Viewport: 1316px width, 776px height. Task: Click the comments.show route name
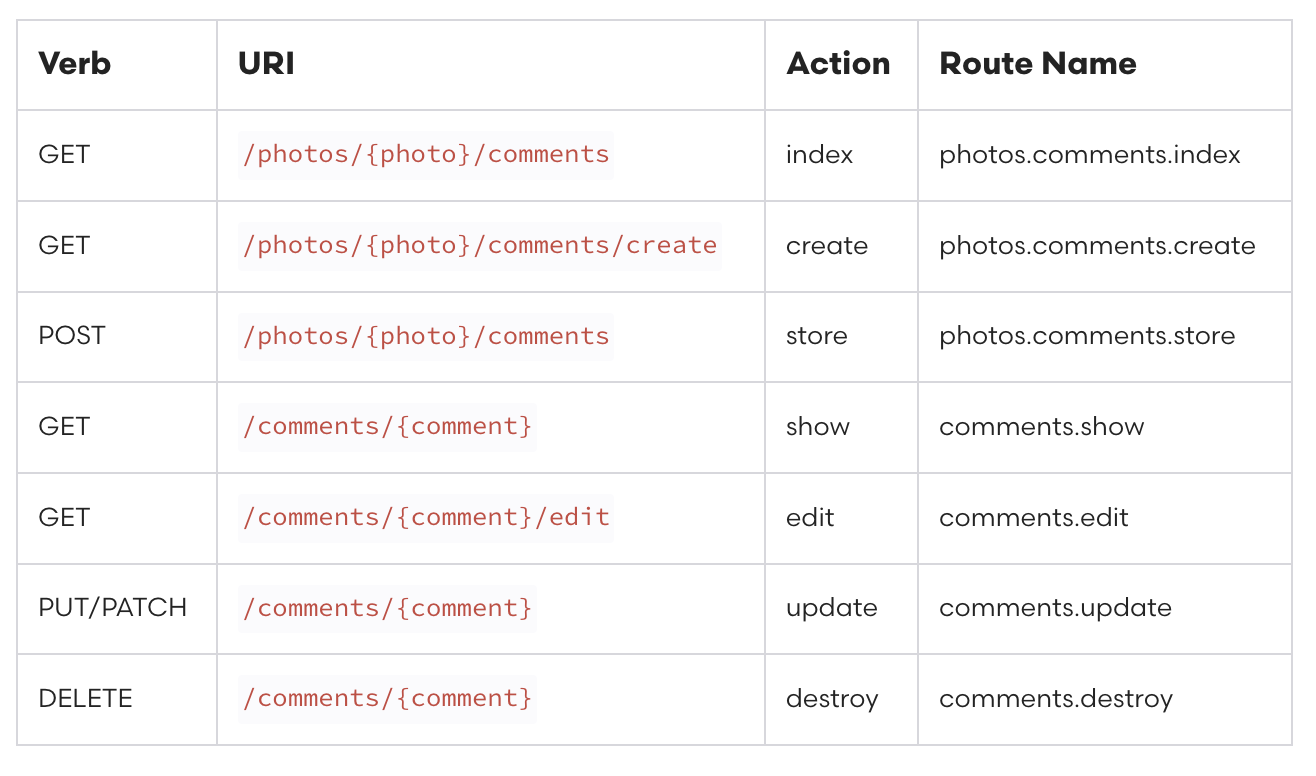[x=1042, y=427]
